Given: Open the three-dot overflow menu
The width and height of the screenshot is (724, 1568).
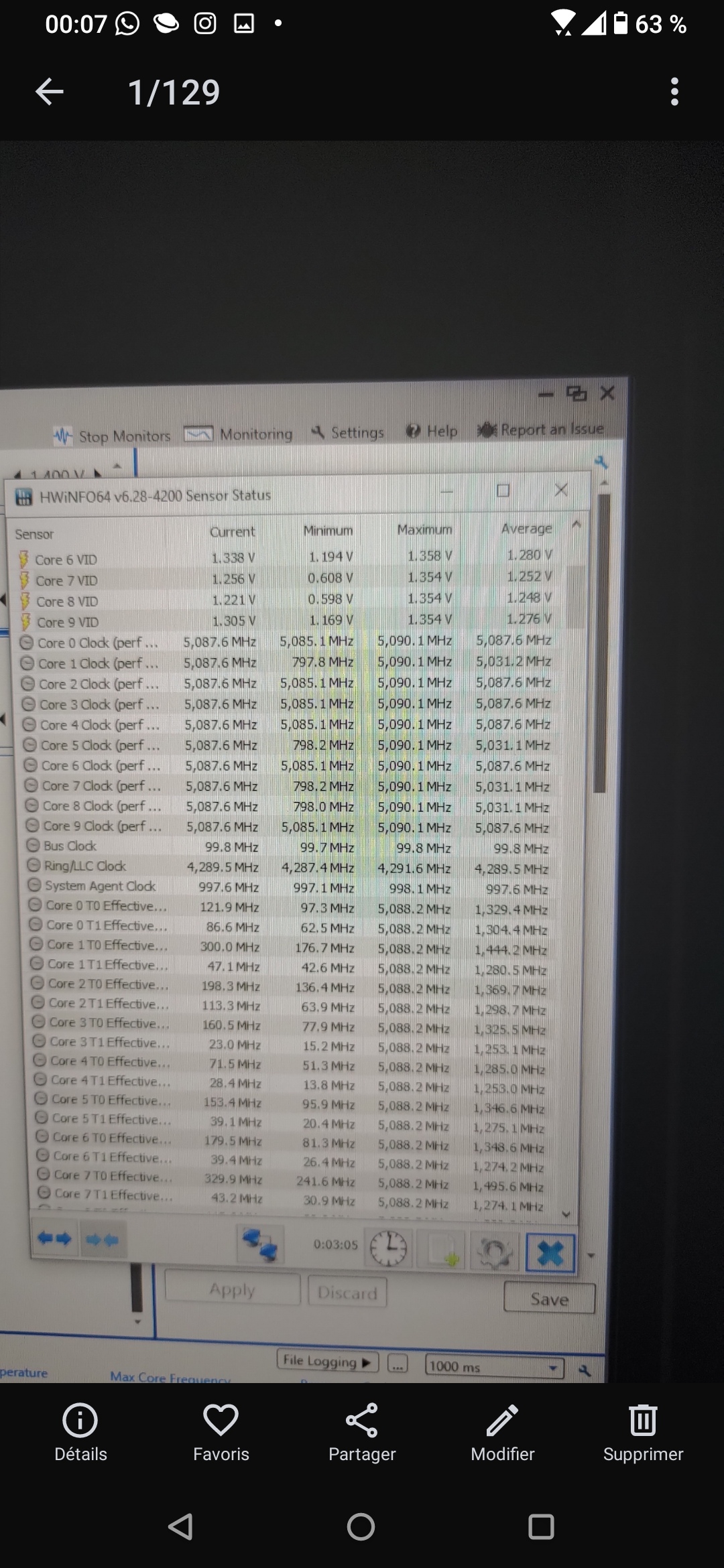Looking at the screenshot, I should (x=674, y=92).
